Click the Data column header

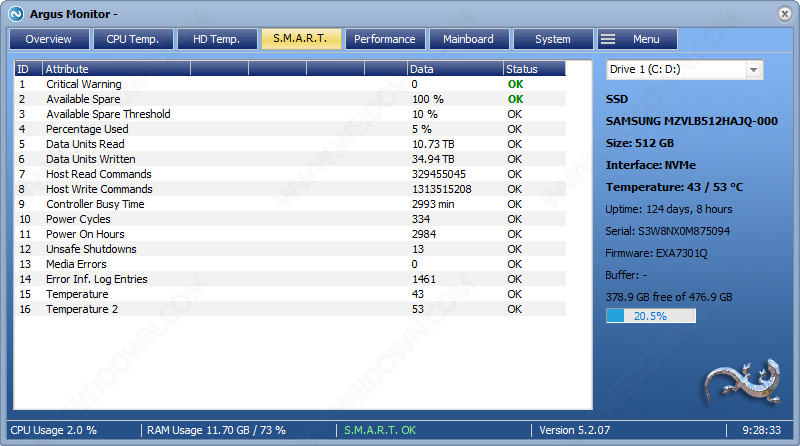click(455, 69)
